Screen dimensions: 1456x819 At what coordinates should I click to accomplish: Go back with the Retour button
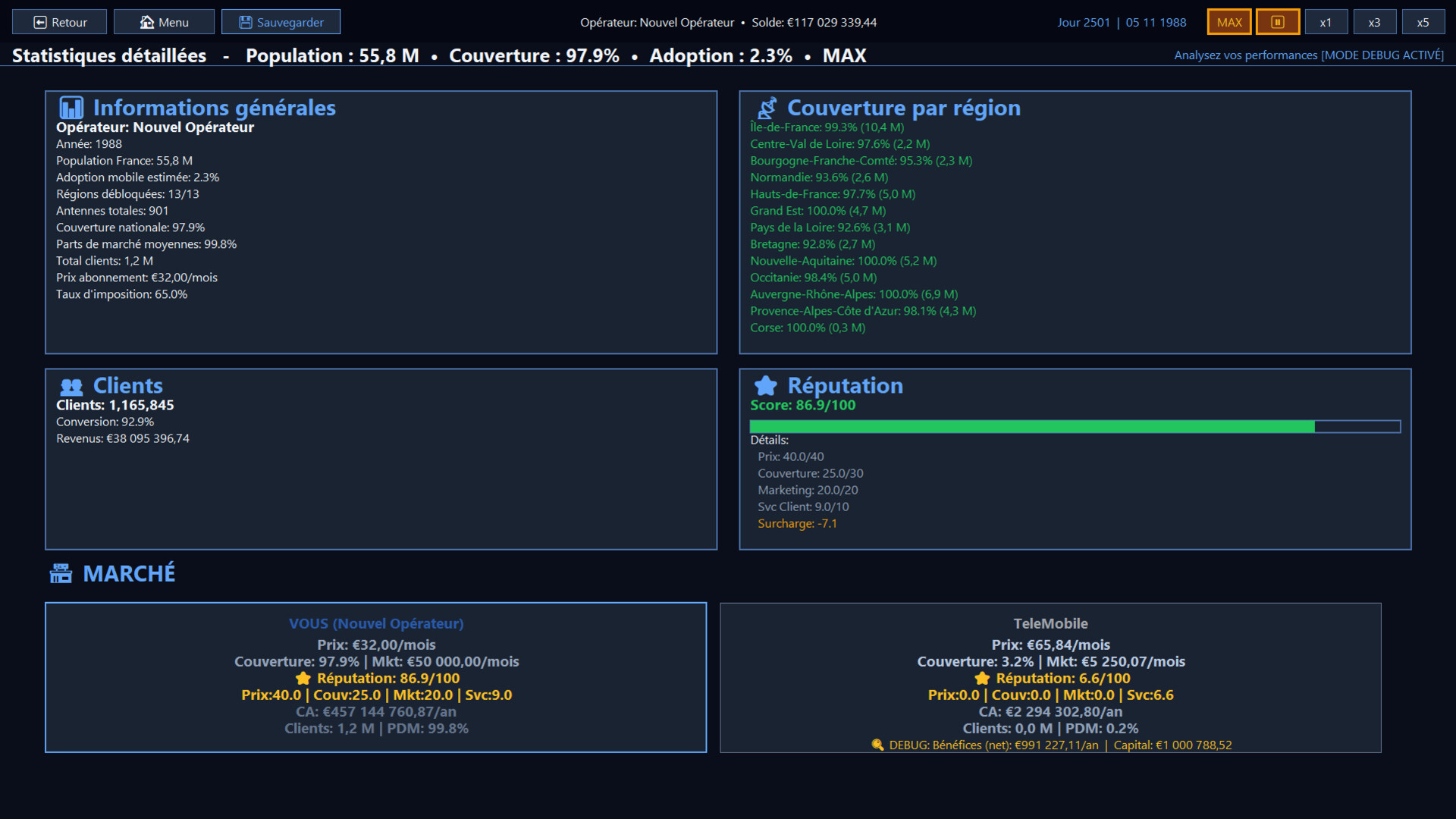59,22
